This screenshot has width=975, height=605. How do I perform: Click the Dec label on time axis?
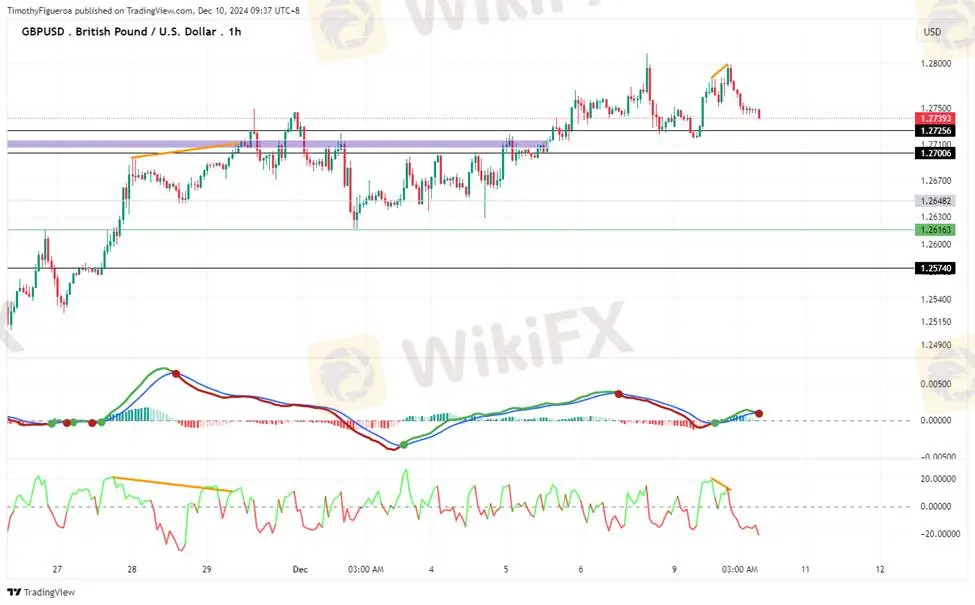pos(300,569)
